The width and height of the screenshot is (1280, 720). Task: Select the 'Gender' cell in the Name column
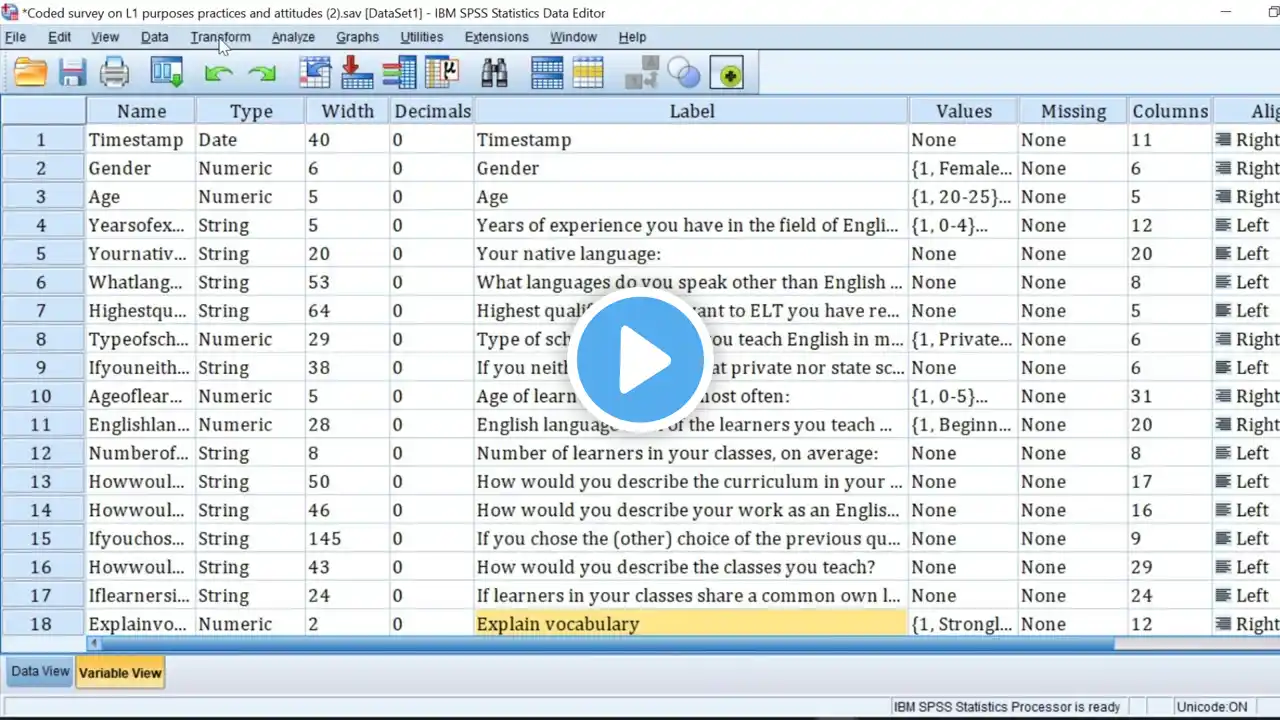pos(141,168)
